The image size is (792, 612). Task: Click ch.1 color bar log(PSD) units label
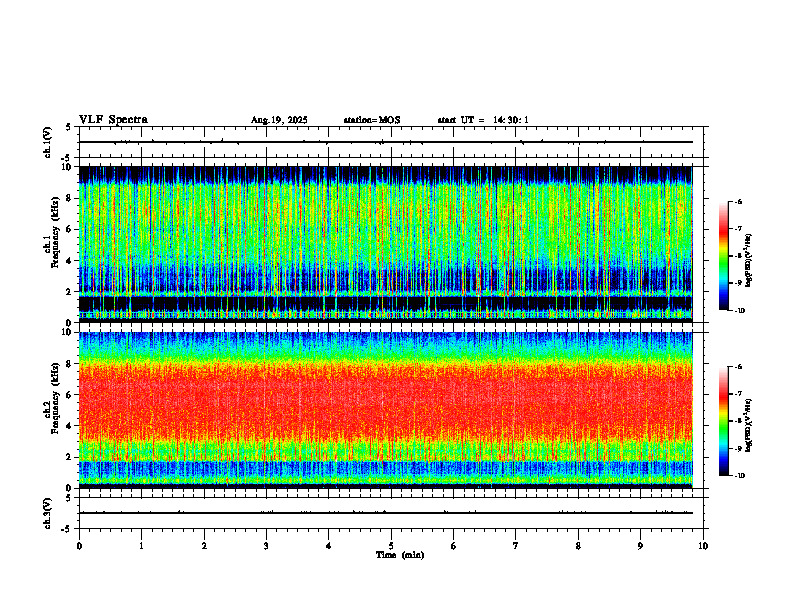tap(750, 261)
